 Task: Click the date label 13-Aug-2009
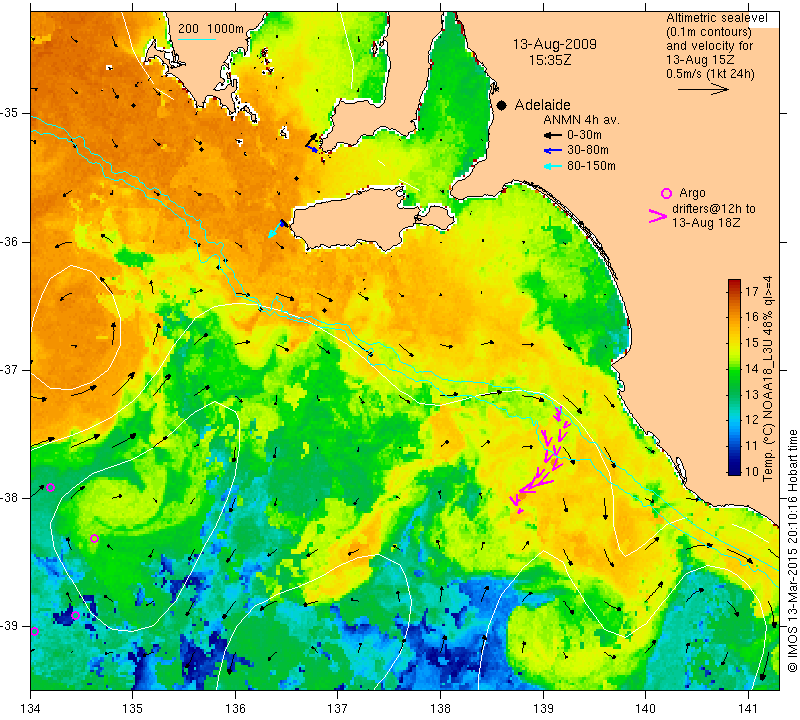point(555,44)
